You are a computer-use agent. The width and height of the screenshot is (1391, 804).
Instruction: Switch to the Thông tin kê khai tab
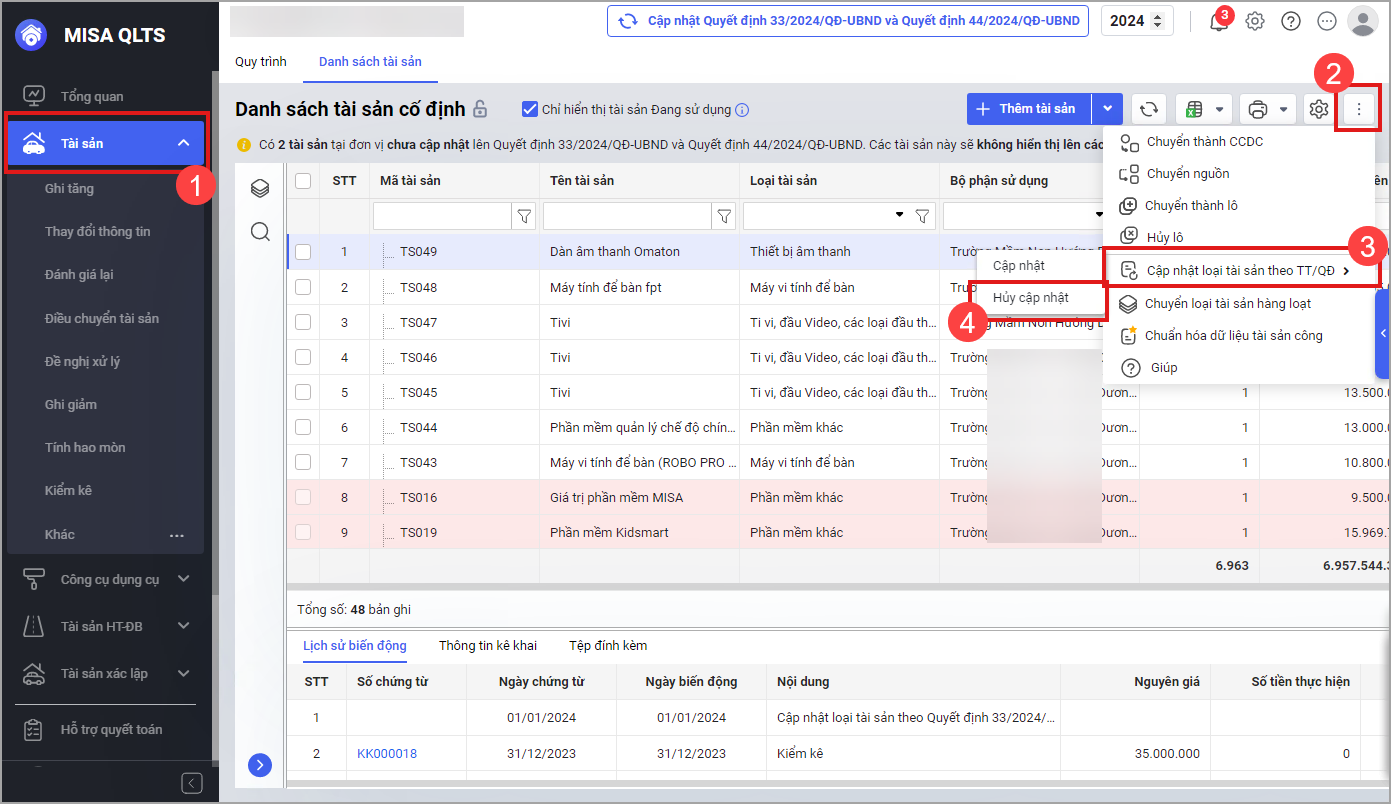tap(487, 645)
